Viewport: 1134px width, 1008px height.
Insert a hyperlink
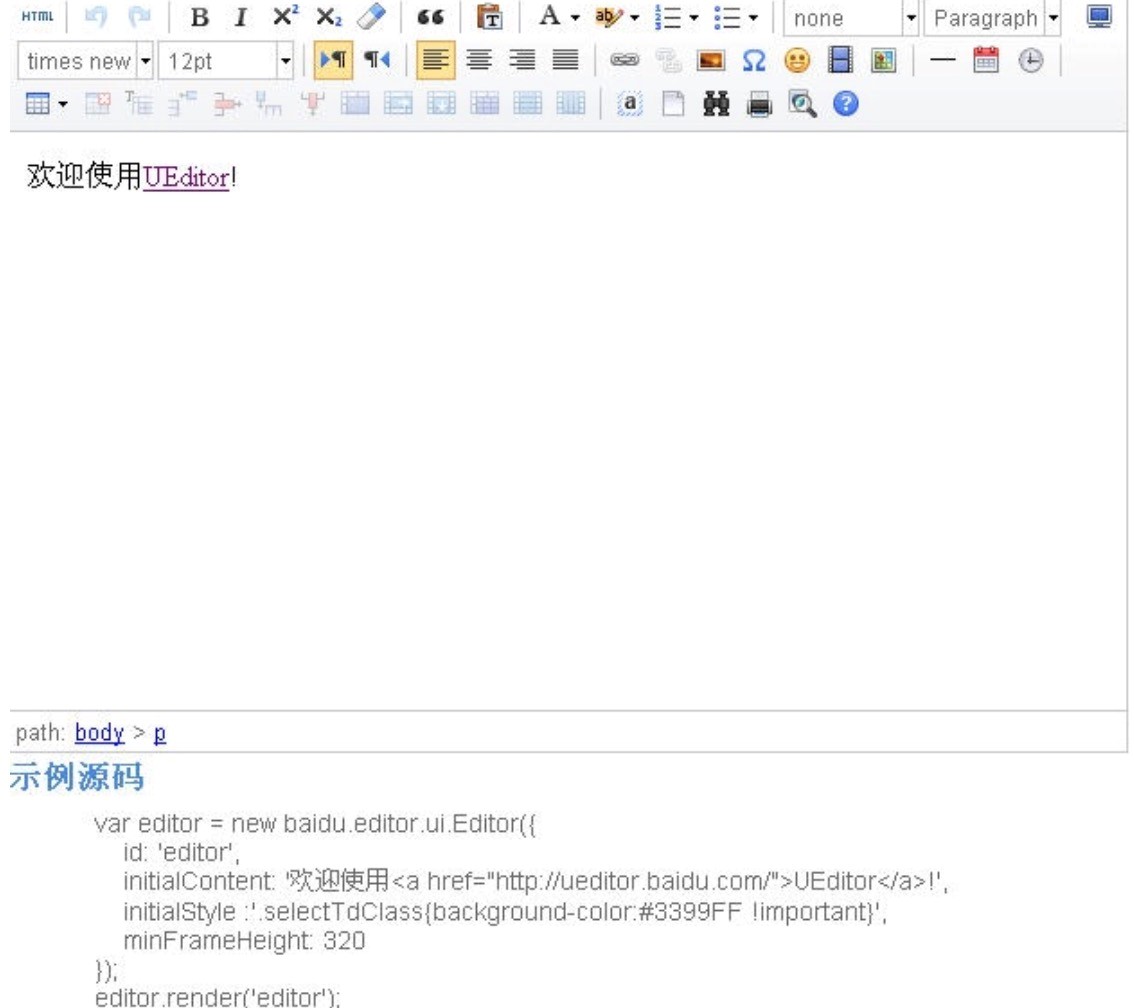tap(624, 60)
